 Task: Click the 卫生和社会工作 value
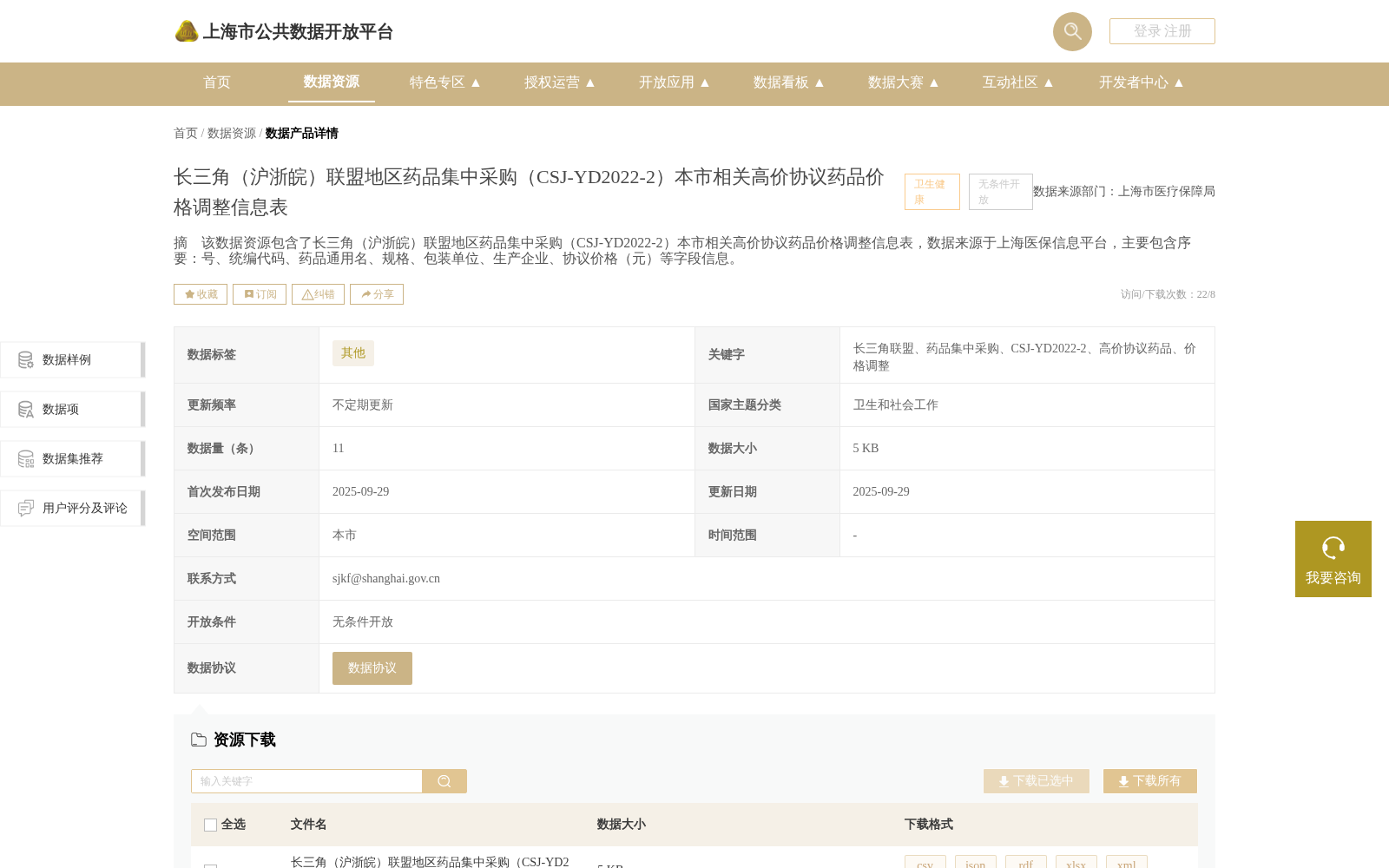click(x=896, y=405)
